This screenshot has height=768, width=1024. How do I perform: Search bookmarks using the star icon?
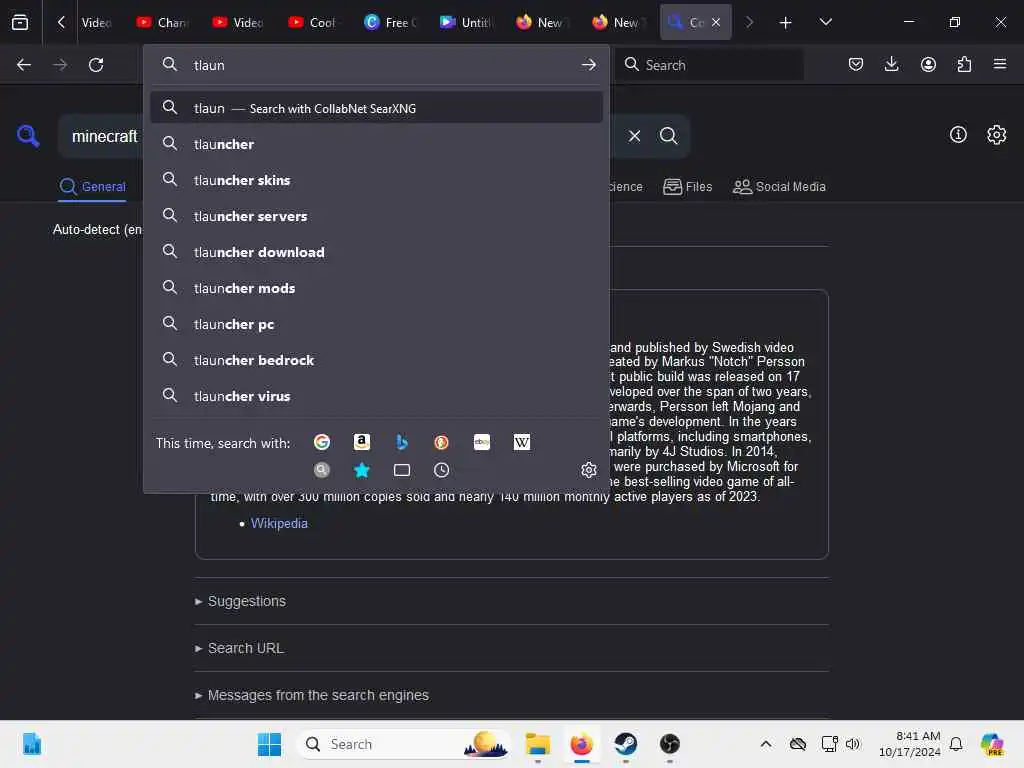tap(362, 470)
